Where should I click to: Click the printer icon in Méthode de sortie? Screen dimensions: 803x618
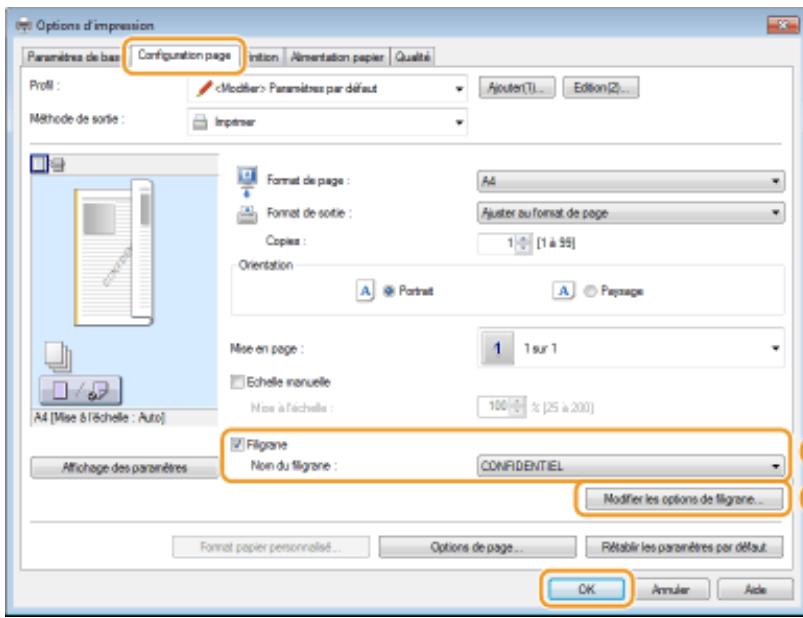(200, 122)
